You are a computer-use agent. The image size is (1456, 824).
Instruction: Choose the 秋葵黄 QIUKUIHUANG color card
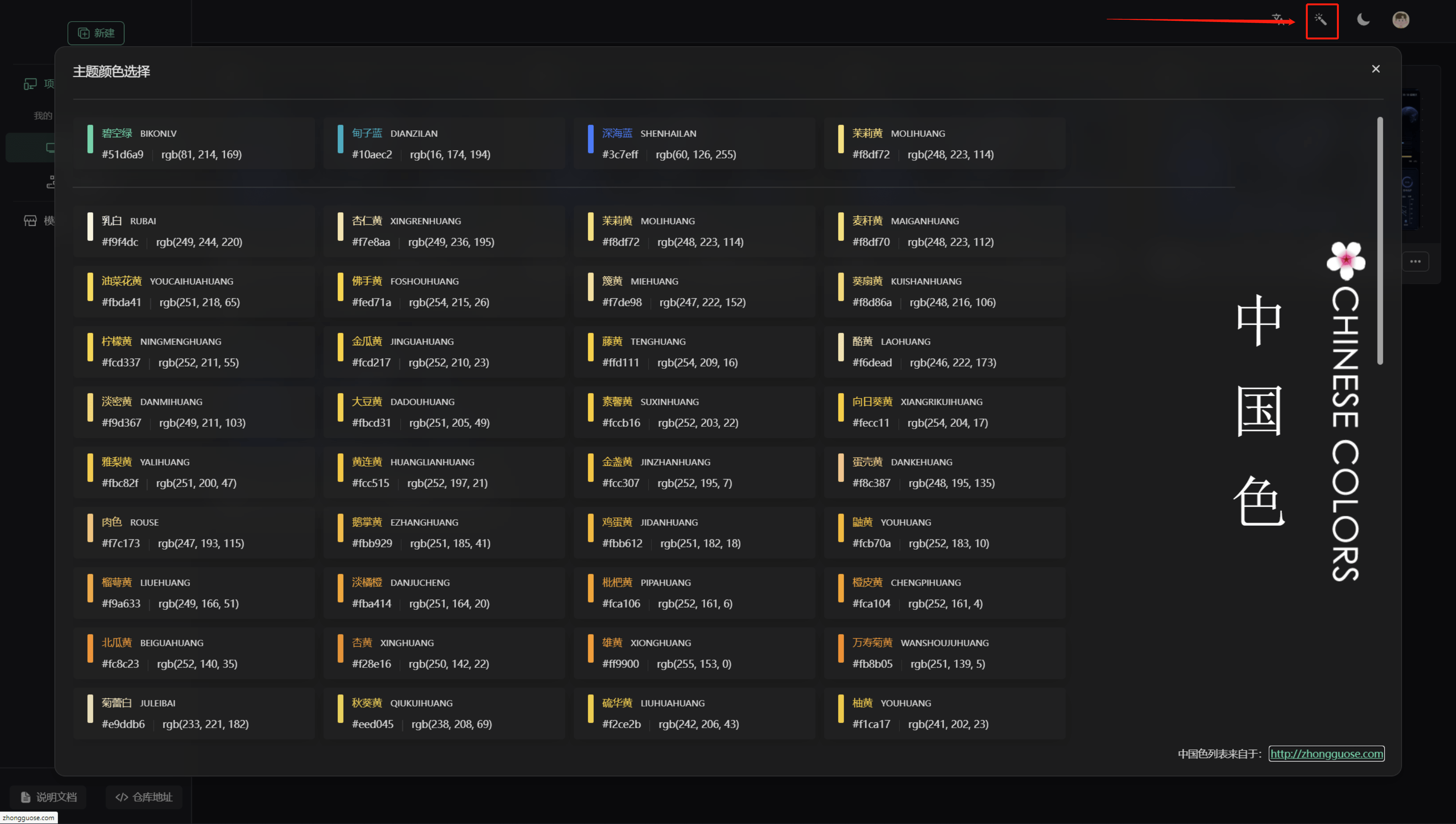point(444,713)
